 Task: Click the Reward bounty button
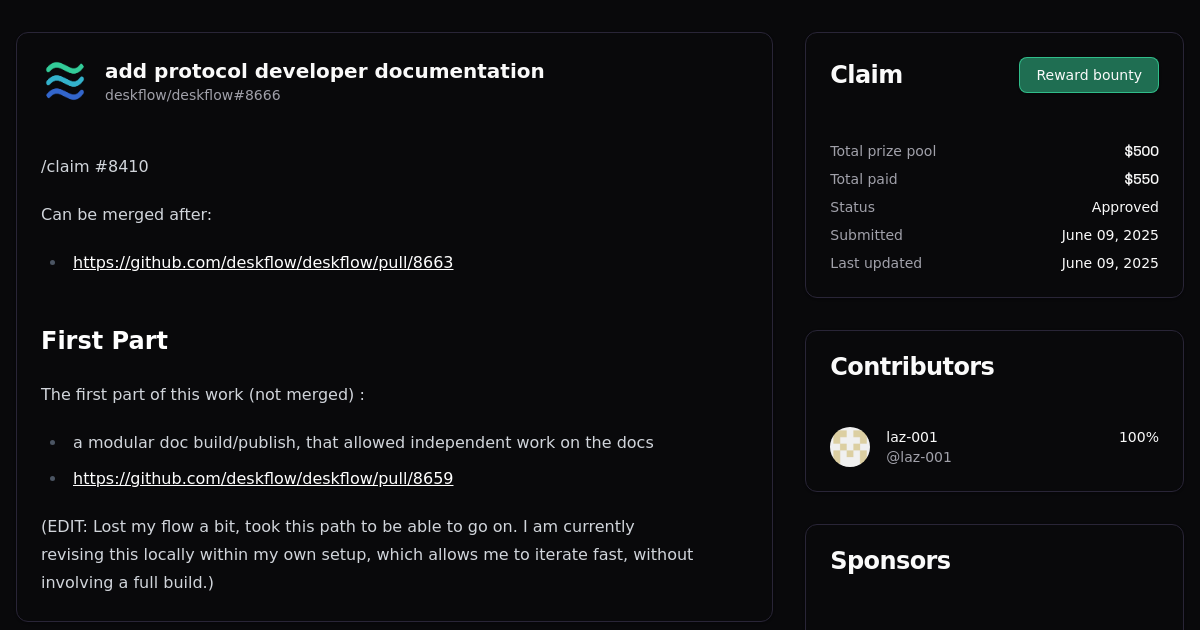pos(1088,75)
